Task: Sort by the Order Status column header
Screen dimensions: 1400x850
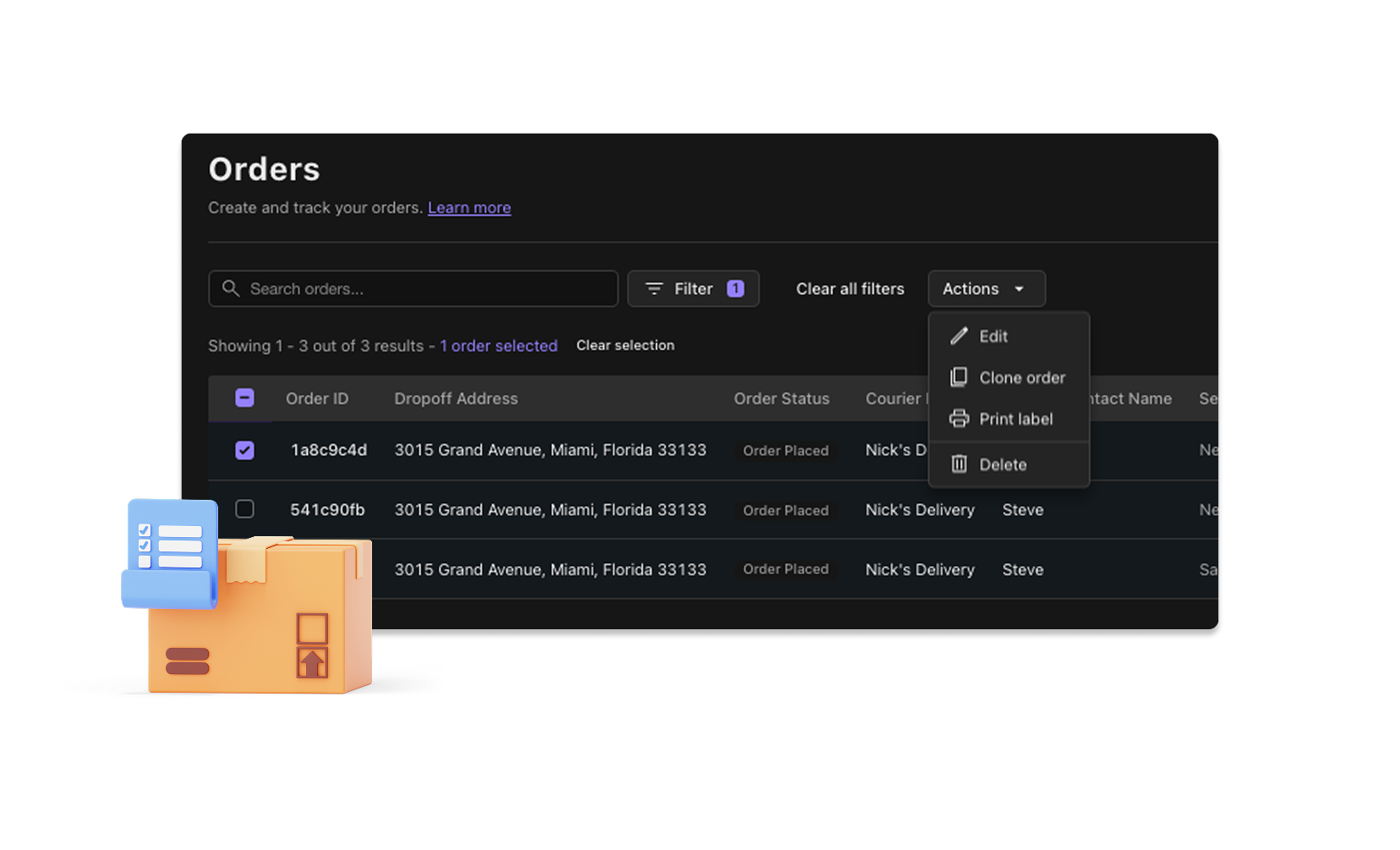Action: pos(781,398)
